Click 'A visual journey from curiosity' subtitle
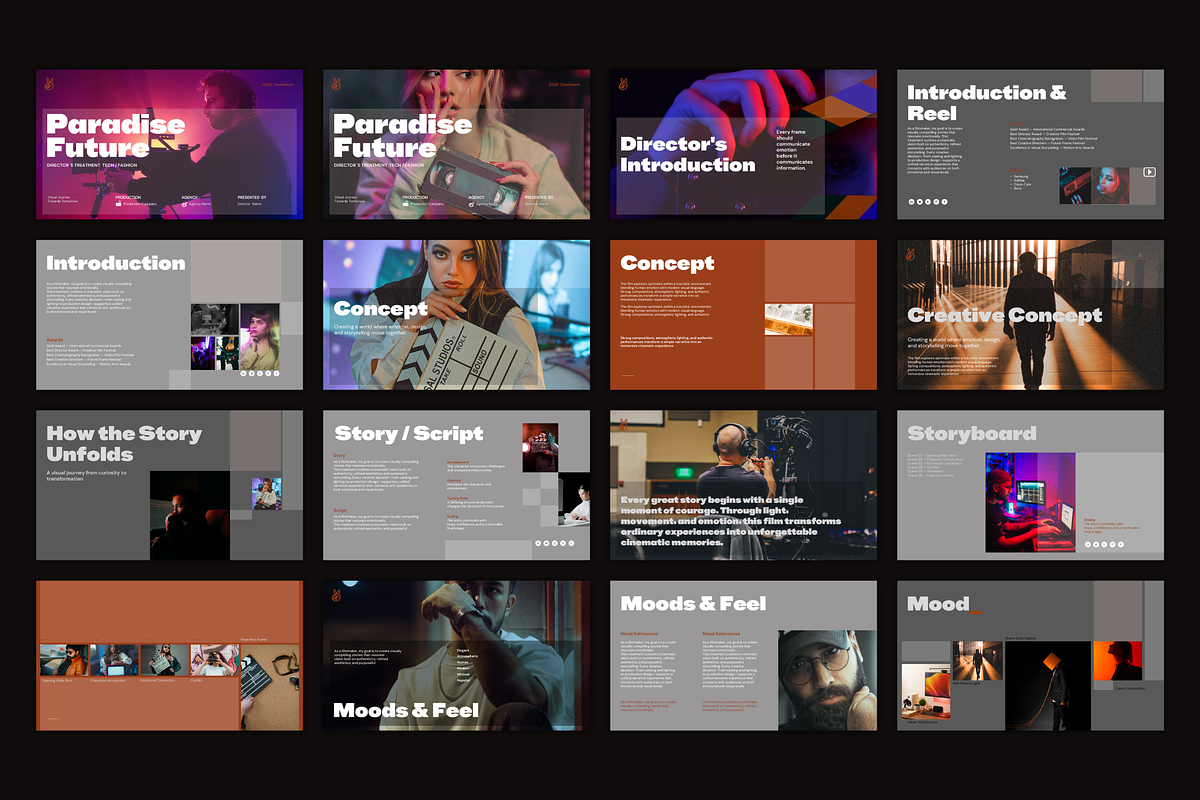Screen dimensions: 1200x800 (87, 475)
